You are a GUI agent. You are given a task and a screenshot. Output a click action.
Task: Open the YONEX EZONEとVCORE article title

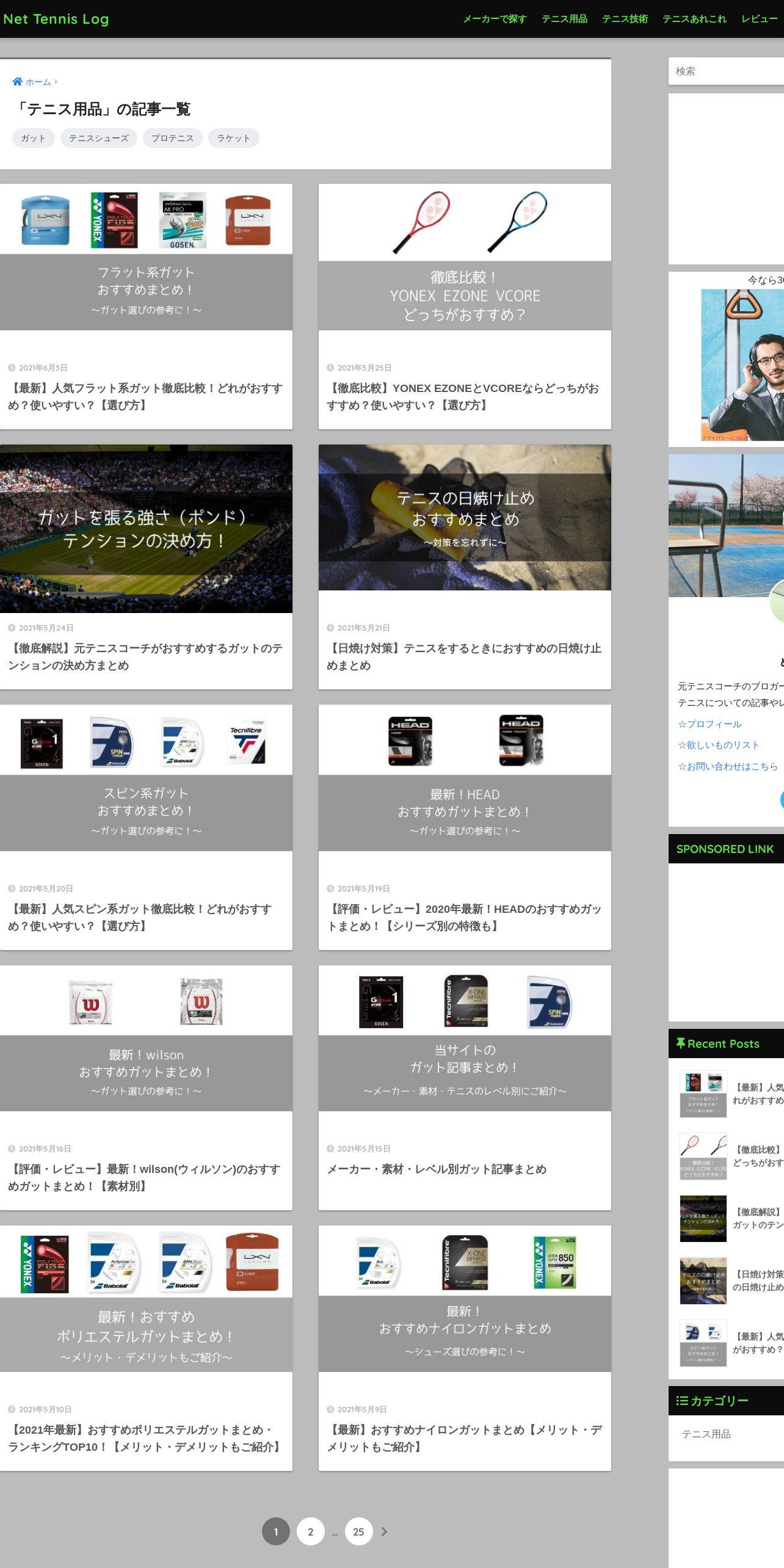[x=463, y=397]
